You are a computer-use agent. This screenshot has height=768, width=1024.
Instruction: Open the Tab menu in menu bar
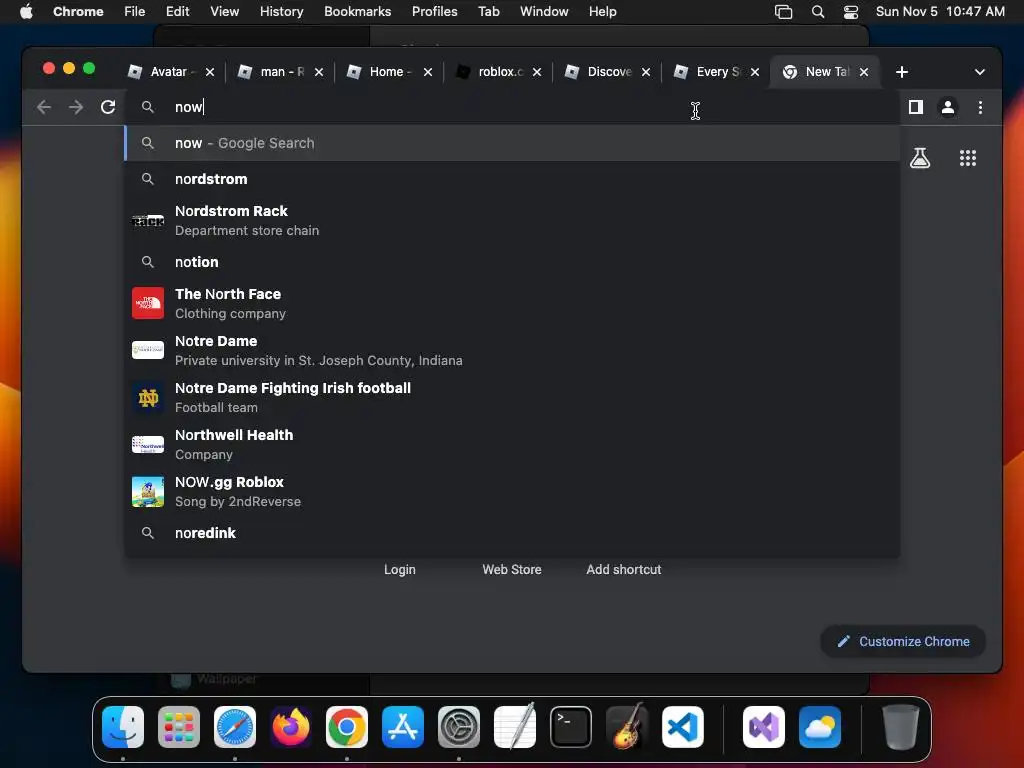(488, 12)
